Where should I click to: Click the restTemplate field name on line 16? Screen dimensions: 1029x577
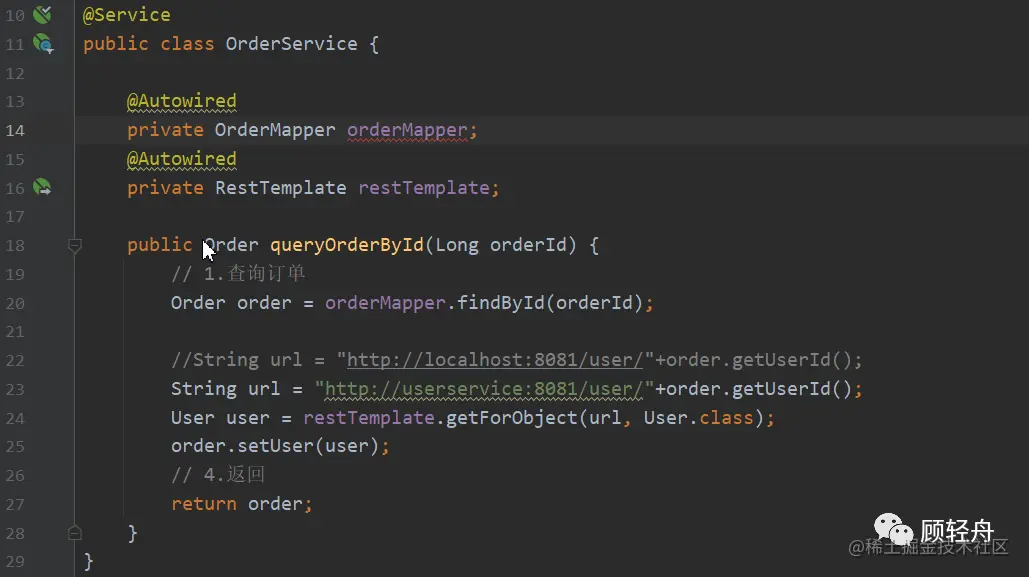[424, 188]
